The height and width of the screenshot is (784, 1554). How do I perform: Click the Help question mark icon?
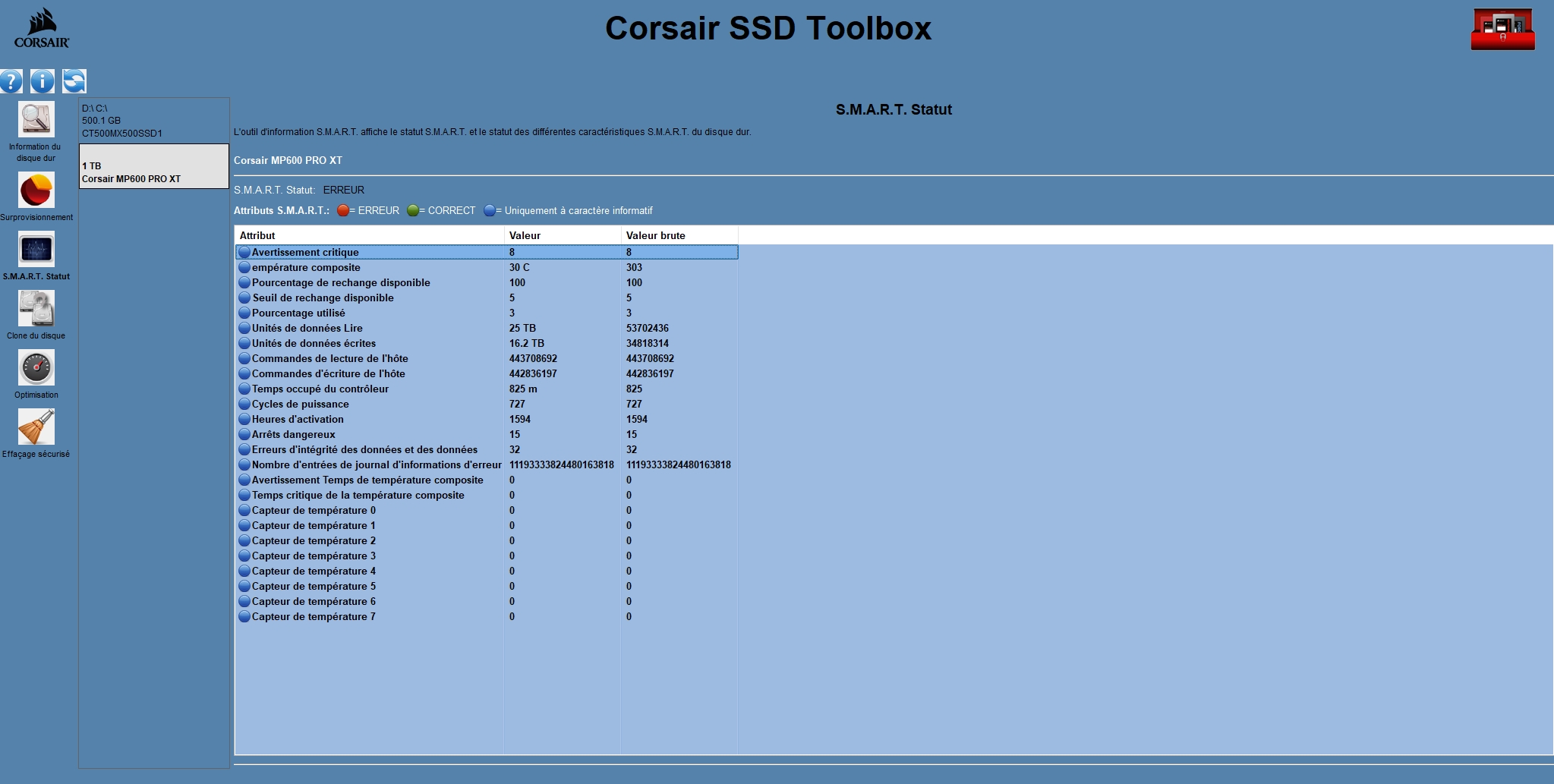pos(11,81)
